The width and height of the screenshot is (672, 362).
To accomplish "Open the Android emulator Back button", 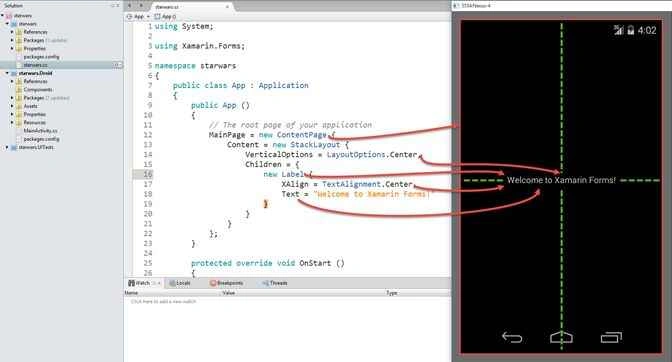I will (x=512, y=338).
